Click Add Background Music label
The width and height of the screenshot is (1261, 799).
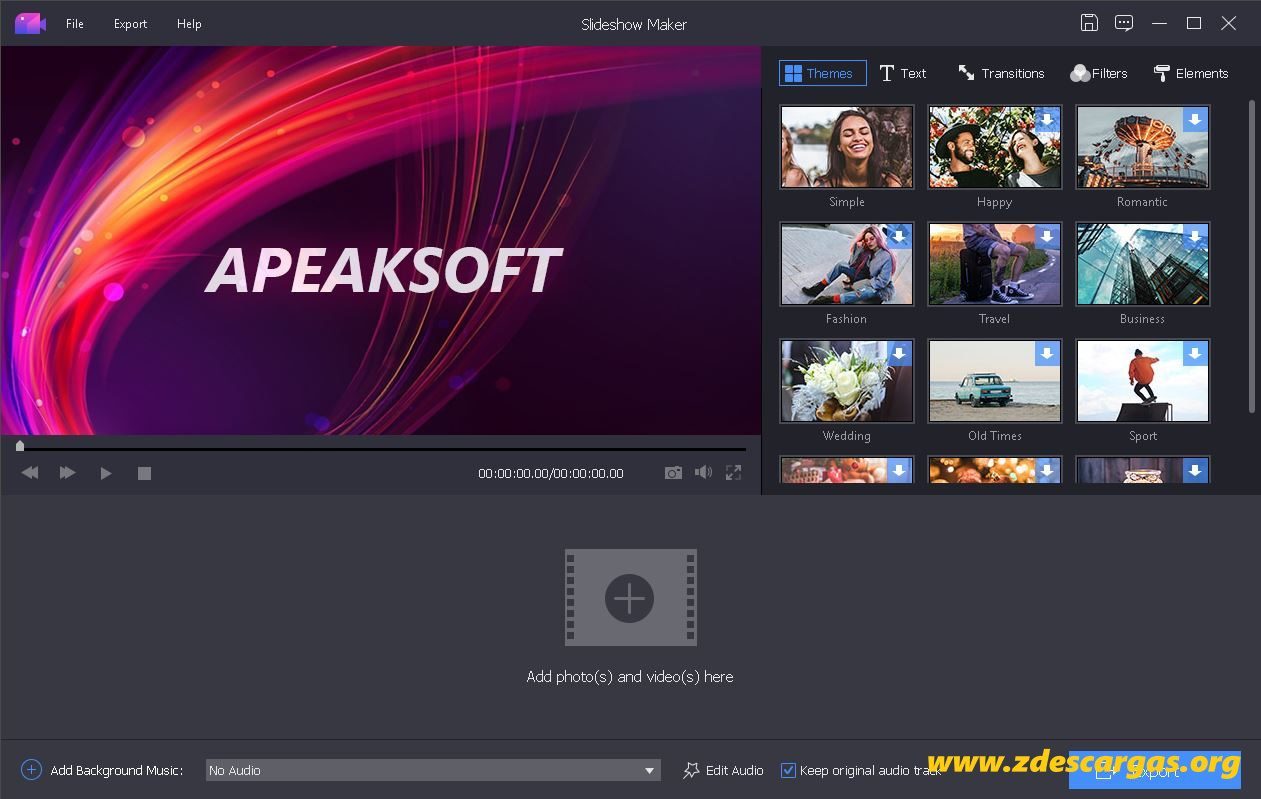click(116, 771)
